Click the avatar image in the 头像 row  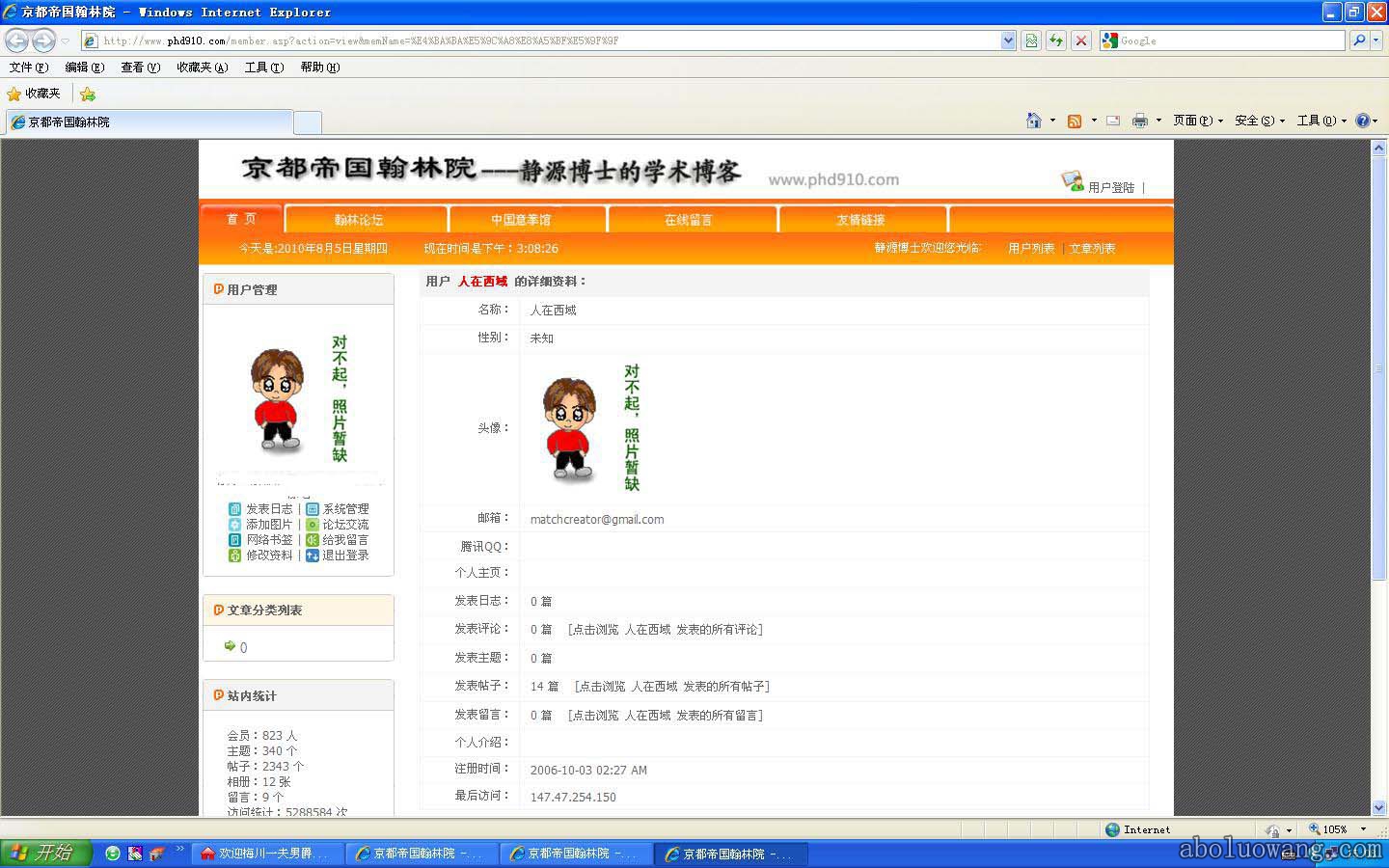[590, 428]
